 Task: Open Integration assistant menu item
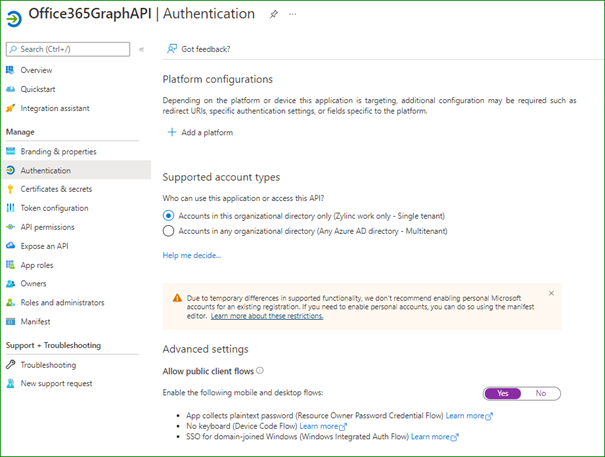[55, 108]
